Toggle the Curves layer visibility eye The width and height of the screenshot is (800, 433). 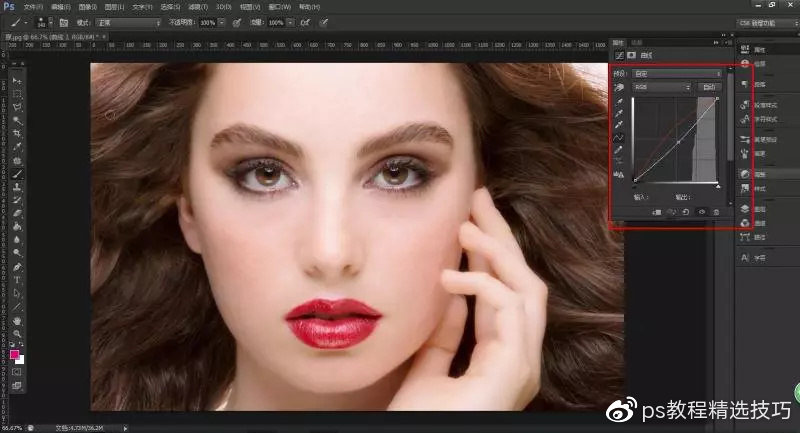click(x=702, y=212)
